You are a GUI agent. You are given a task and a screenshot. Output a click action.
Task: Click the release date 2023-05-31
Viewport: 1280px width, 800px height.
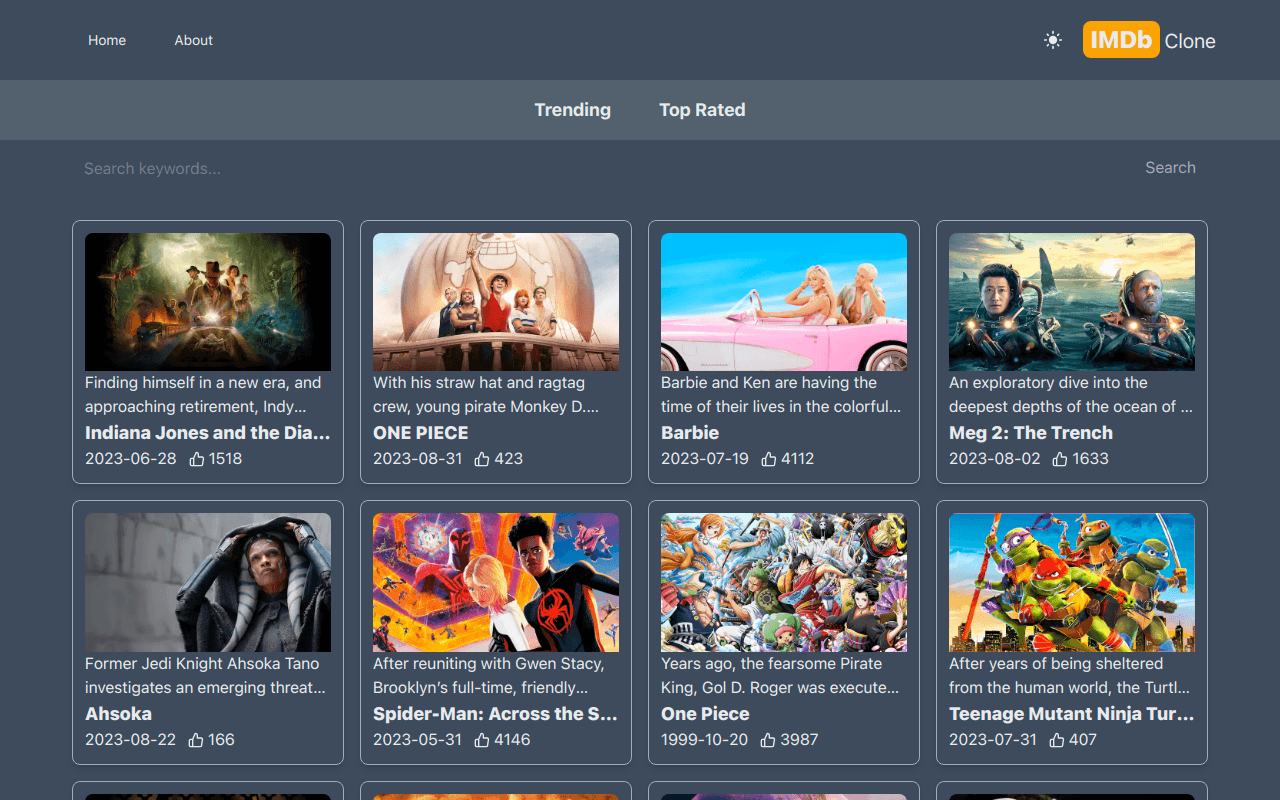tap(418, 740)
